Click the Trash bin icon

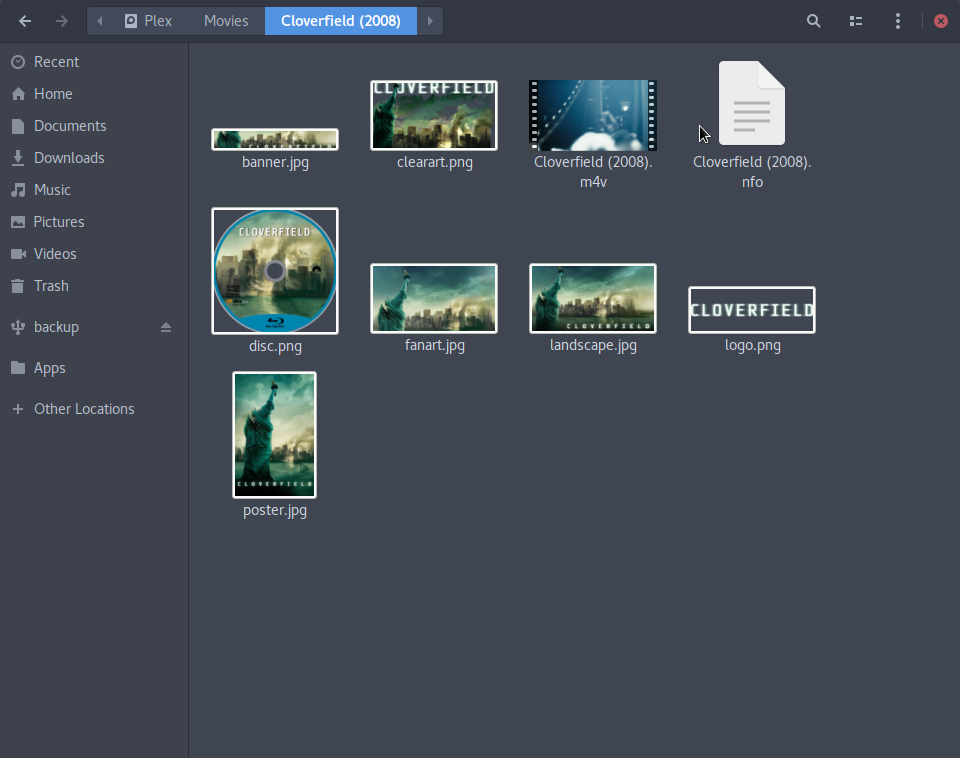pos(18,285)
